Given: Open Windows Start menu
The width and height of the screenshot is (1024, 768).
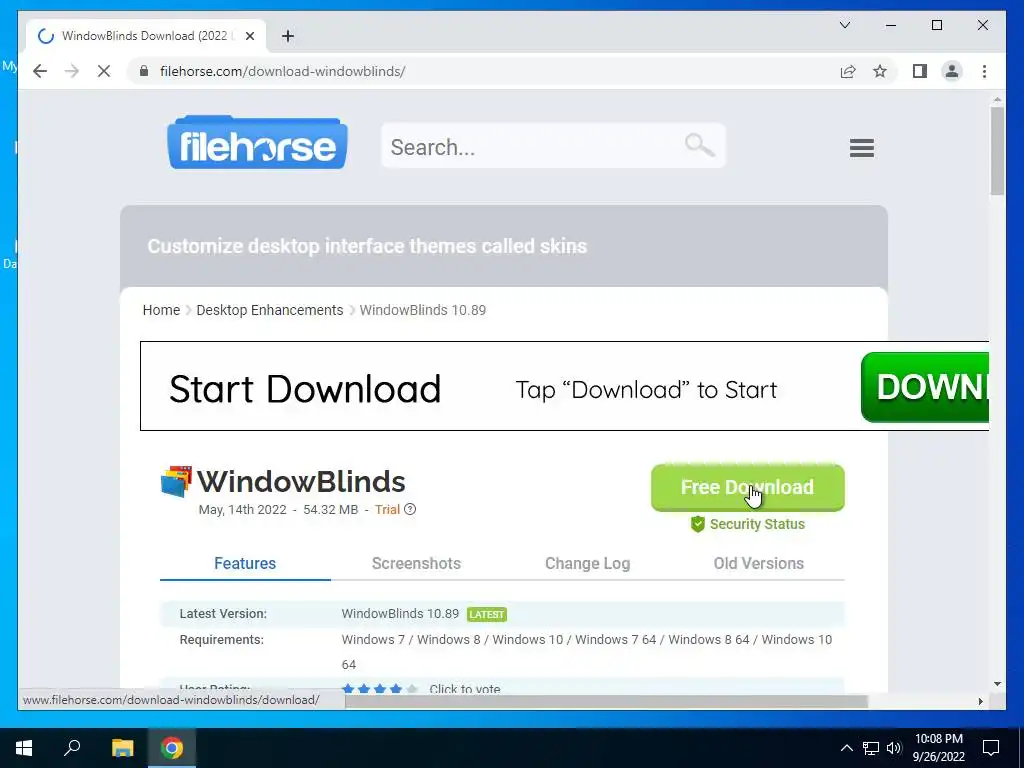Looking at the screenshot, I should pos(24,748).
